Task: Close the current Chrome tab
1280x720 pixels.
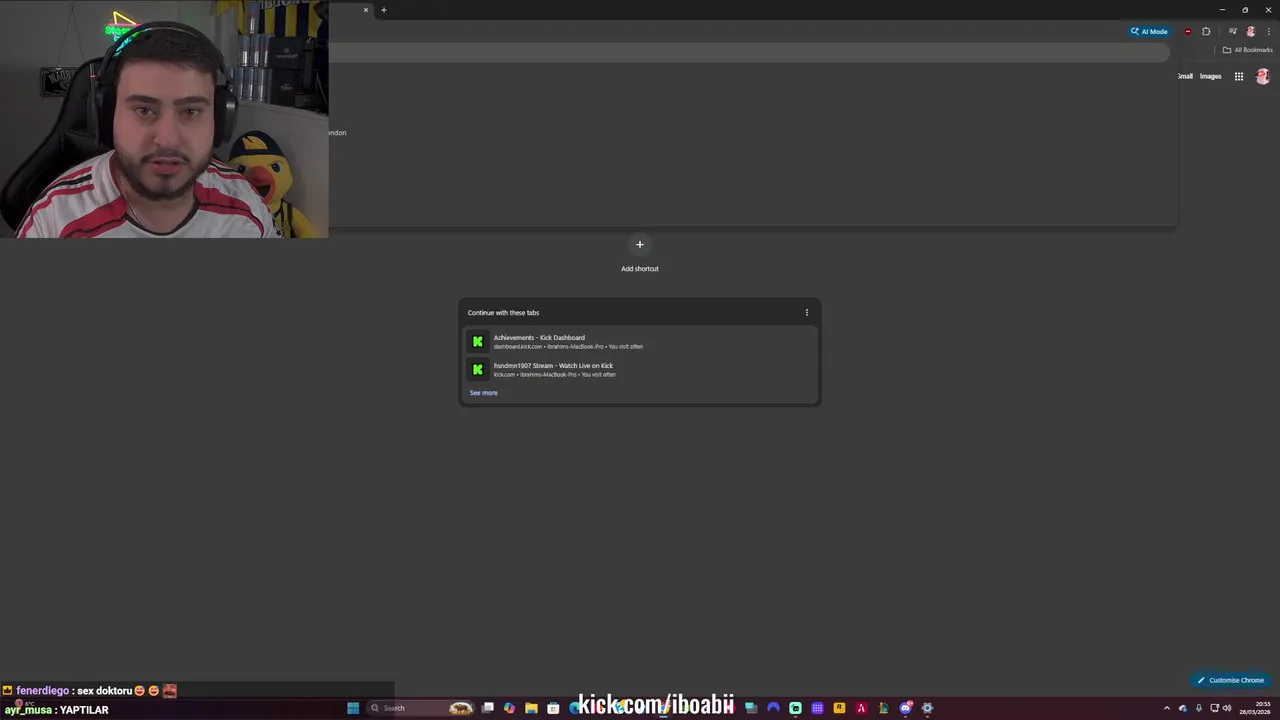Action: (365, 10)
